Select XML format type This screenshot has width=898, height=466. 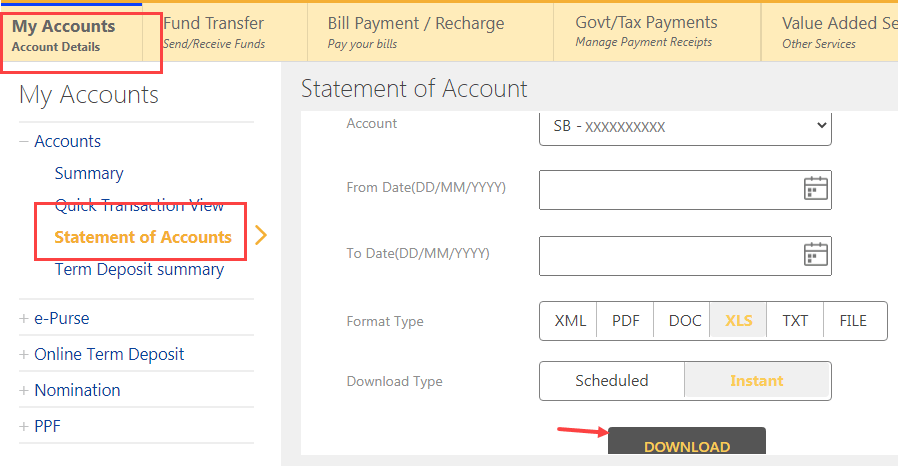click(569, 321)
